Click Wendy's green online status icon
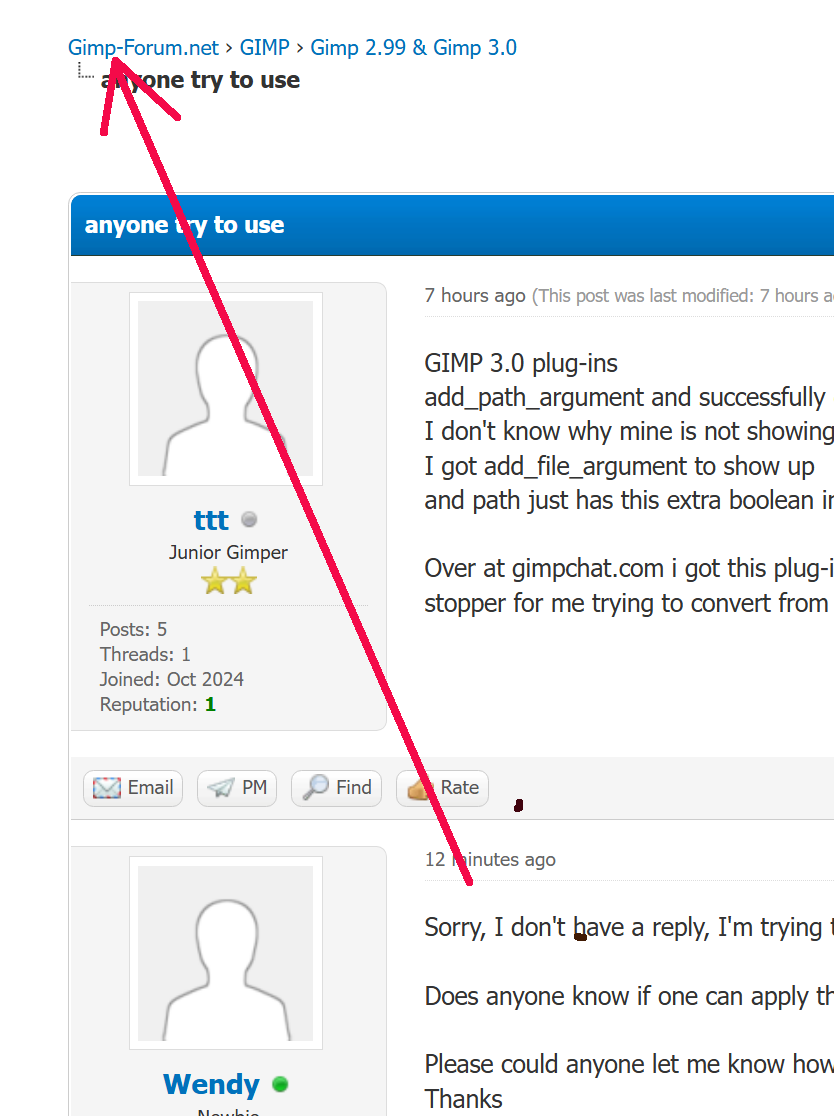Image resolution: width=834 pixels, height=1116 pixels. [x=280, y=1084]
